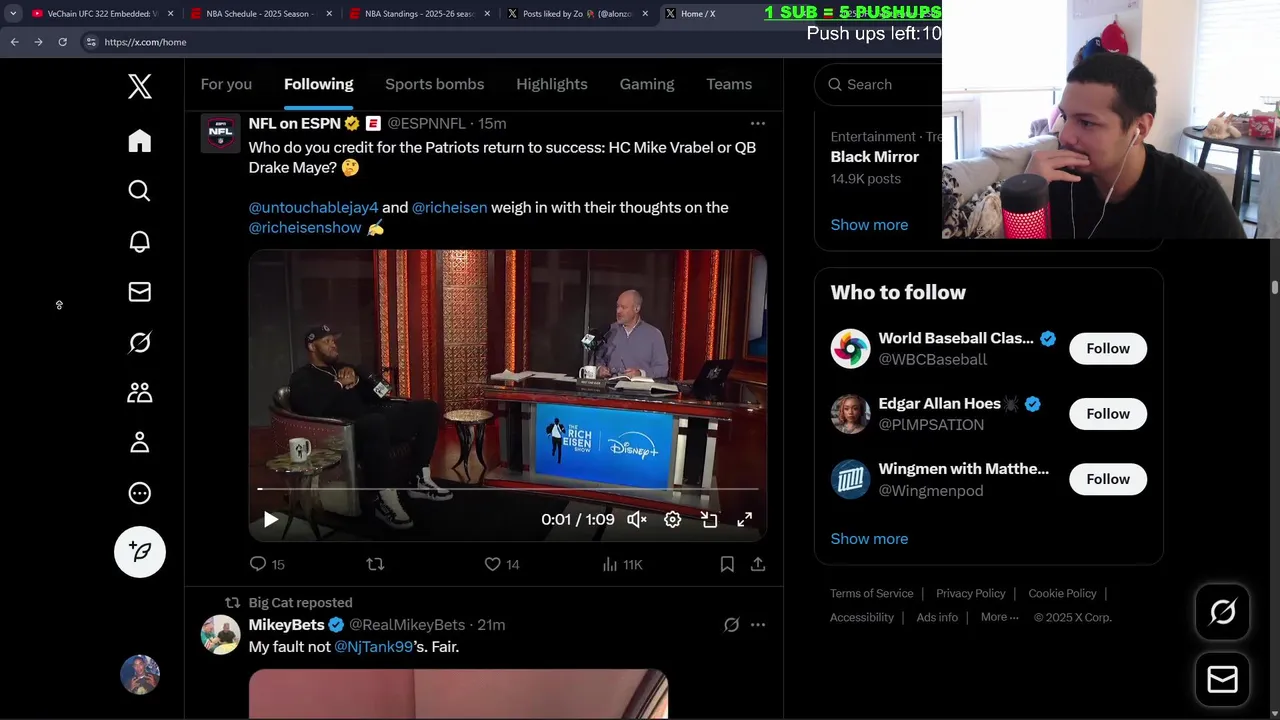The height and width of the screenshot is (720, 1280).
Task: Open more options on MikeyBets post
Action: tap(758, 625)
